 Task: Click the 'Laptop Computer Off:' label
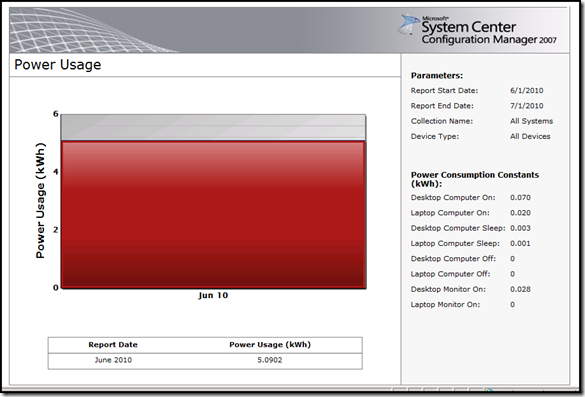pyautogui.click(x=450, y=274)
